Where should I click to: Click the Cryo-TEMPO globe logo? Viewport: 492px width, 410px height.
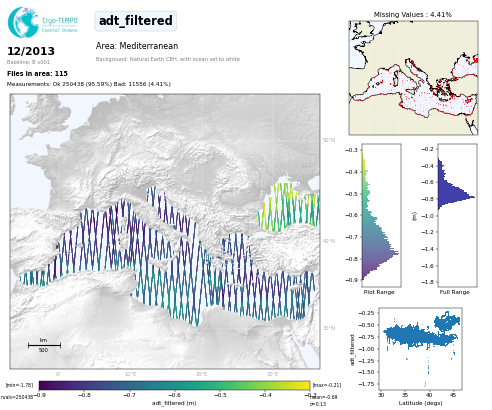tap(23, 22)
